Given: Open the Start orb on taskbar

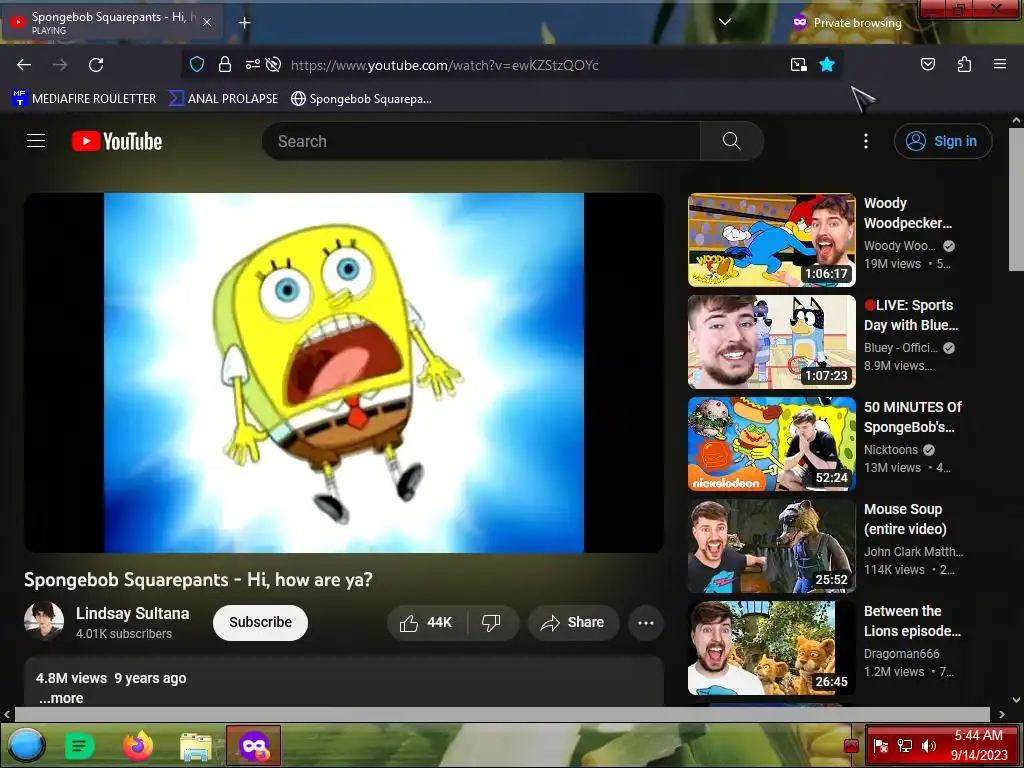Looking at the screenshot, I should [26, 745].
